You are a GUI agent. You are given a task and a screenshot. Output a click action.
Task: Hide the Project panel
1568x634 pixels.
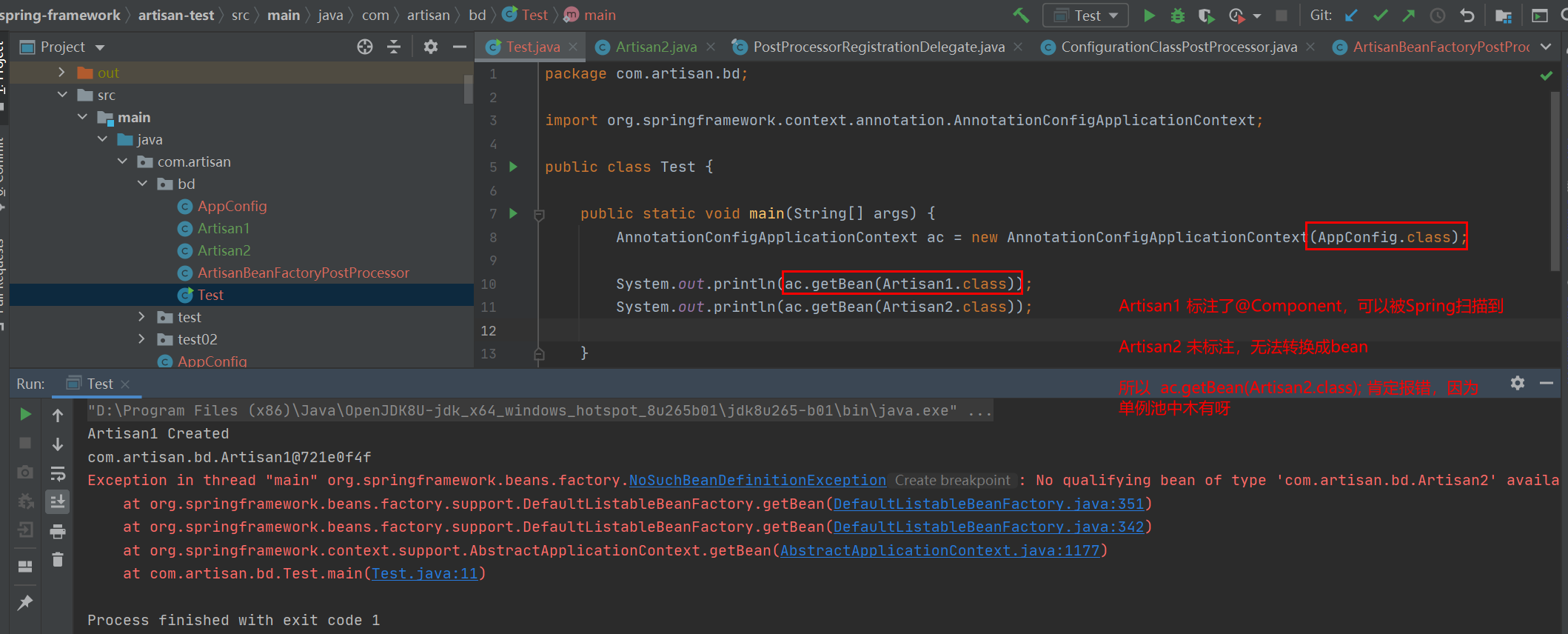click(x=459, y=47)
